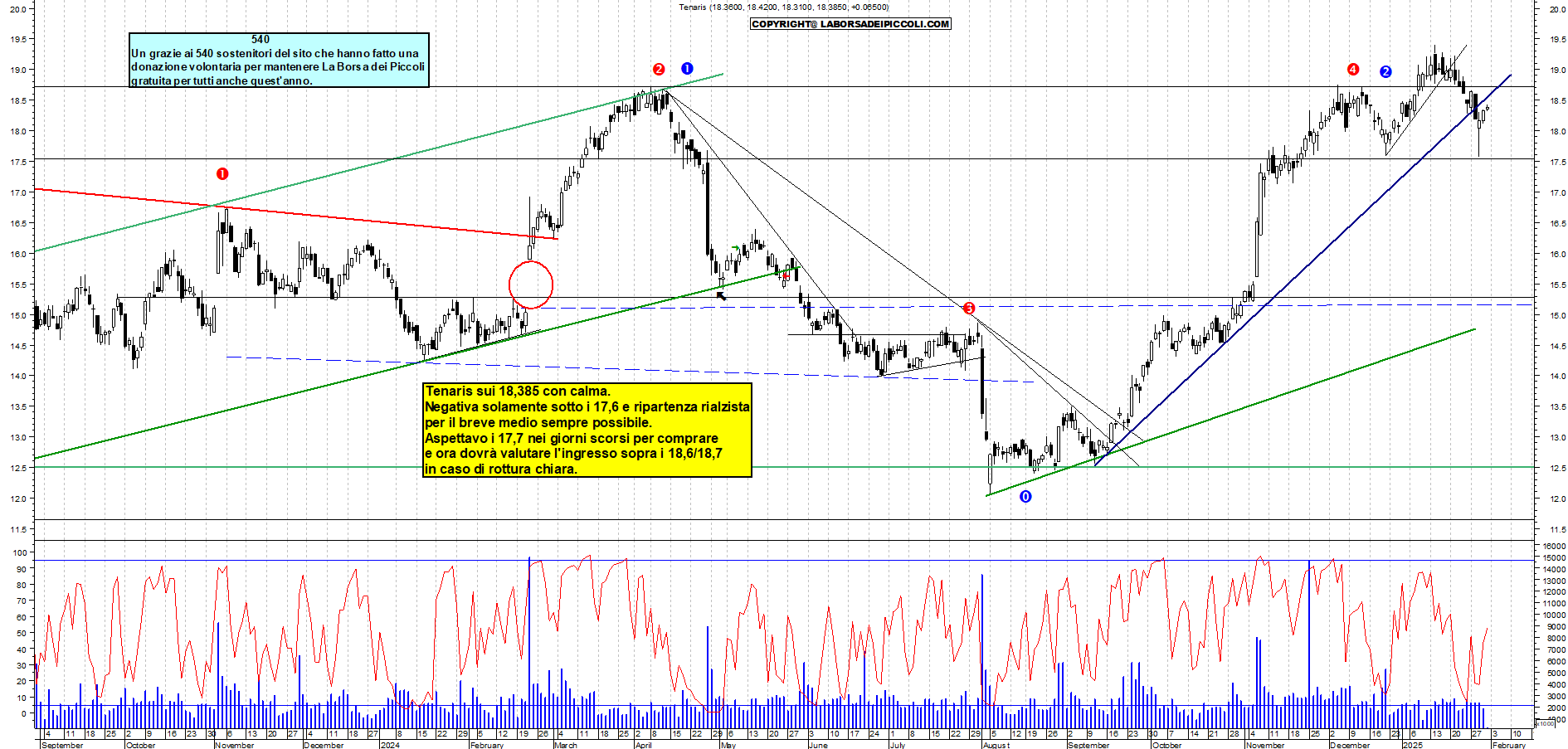Click the red wave marker 4
This screenshot has width=1568, height=749.
tap(1353, 69)
